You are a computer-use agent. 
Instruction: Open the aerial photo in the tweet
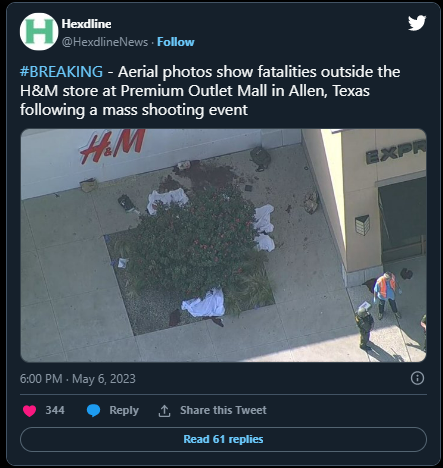(223, 245)
